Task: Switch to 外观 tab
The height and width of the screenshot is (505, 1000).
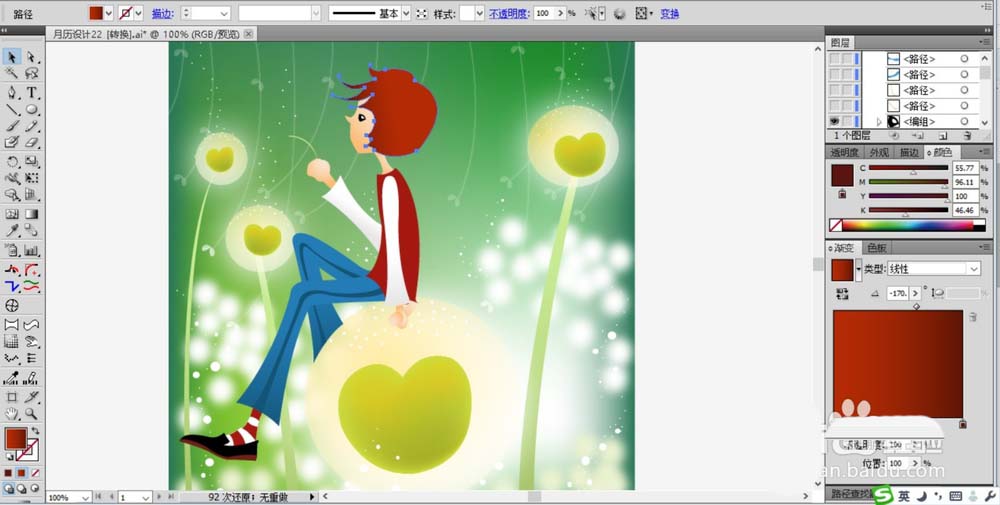Action: point(879,152)
